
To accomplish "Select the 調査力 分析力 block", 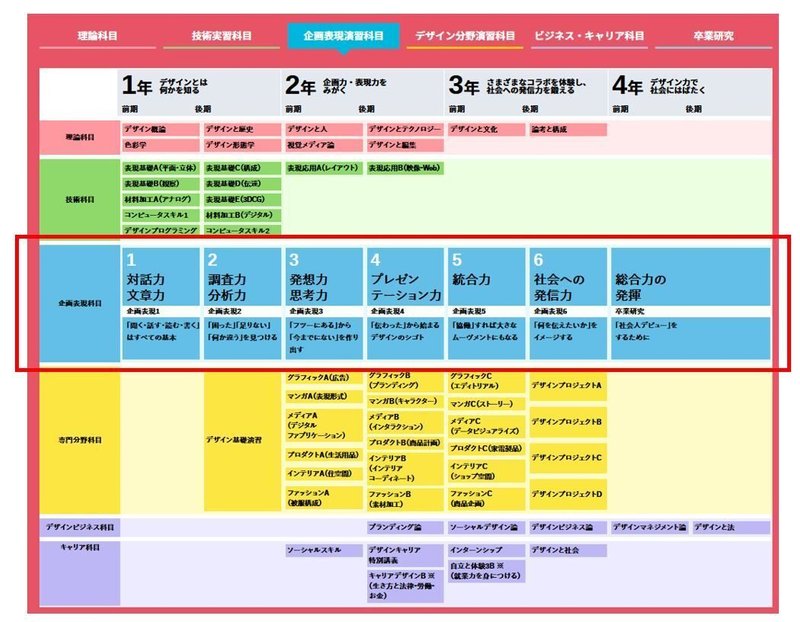I will (242, 277).
